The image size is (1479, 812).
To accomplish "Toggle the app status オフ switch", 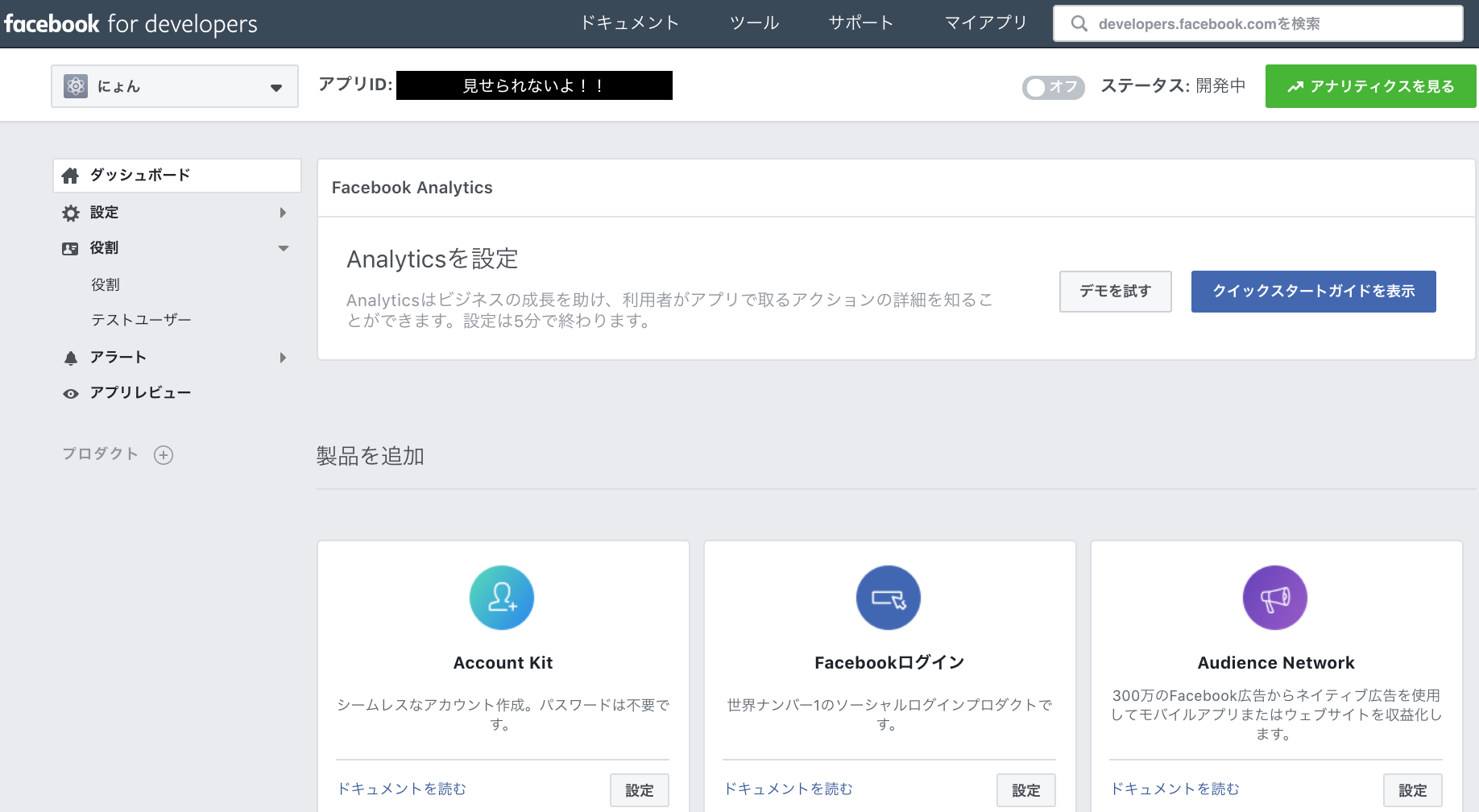I will tap(1053, 87).
